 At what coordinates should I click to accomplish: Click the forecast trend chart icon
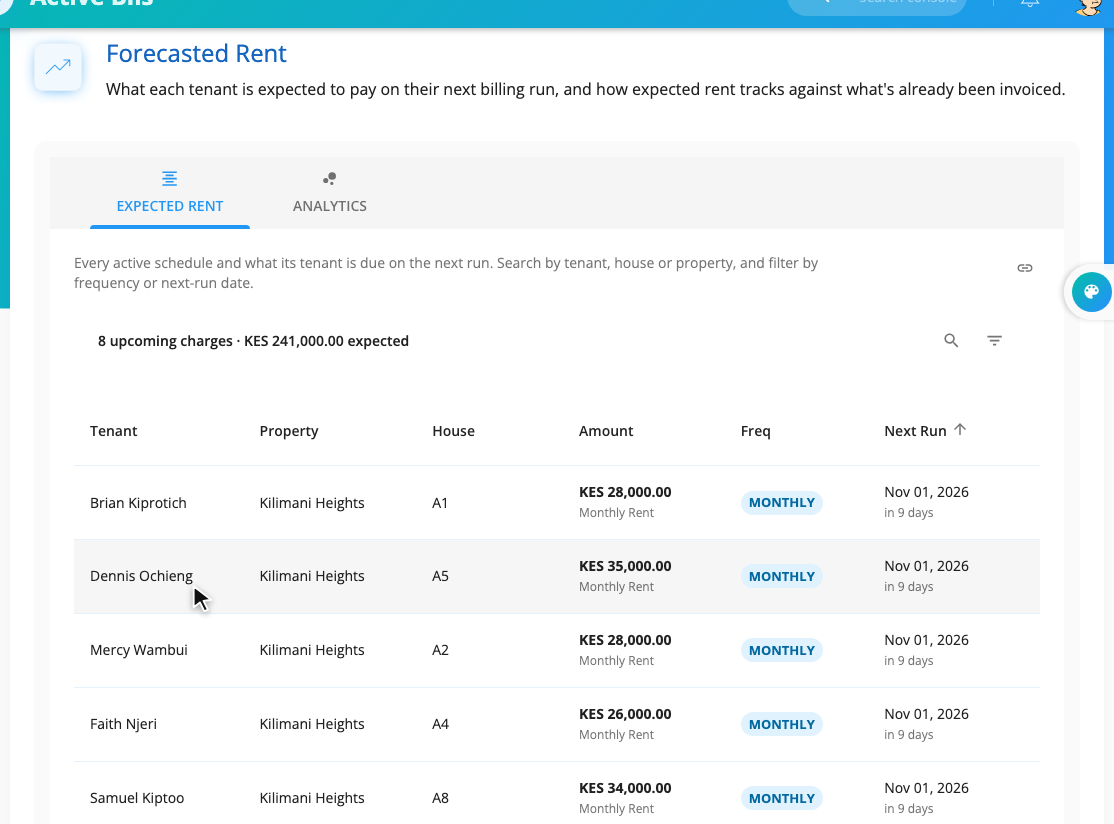point(58,67)
